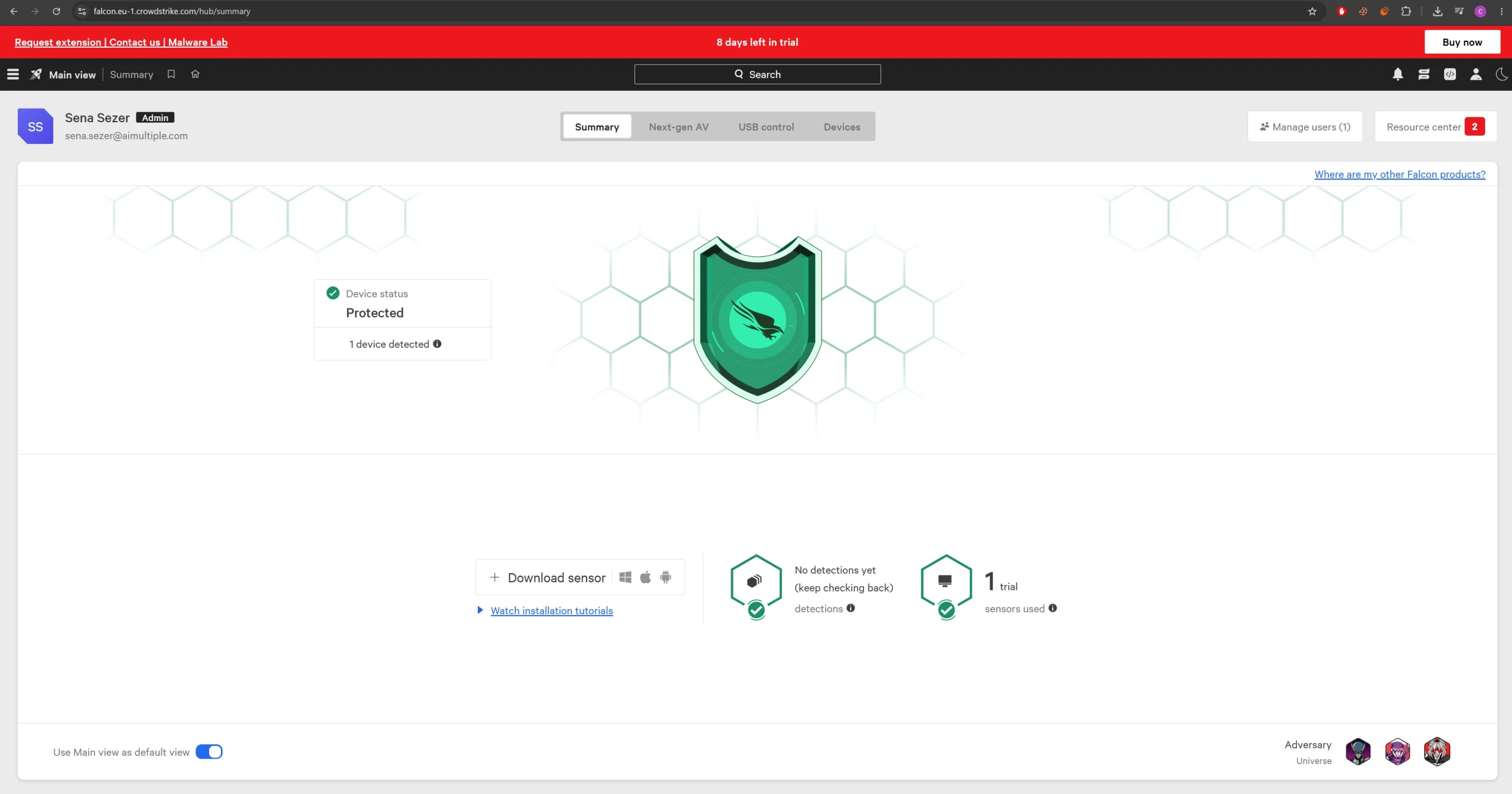Click the home icon in header
Image resolution: width=1512 pixels, height=794 pixels.
tap(195, 74)
